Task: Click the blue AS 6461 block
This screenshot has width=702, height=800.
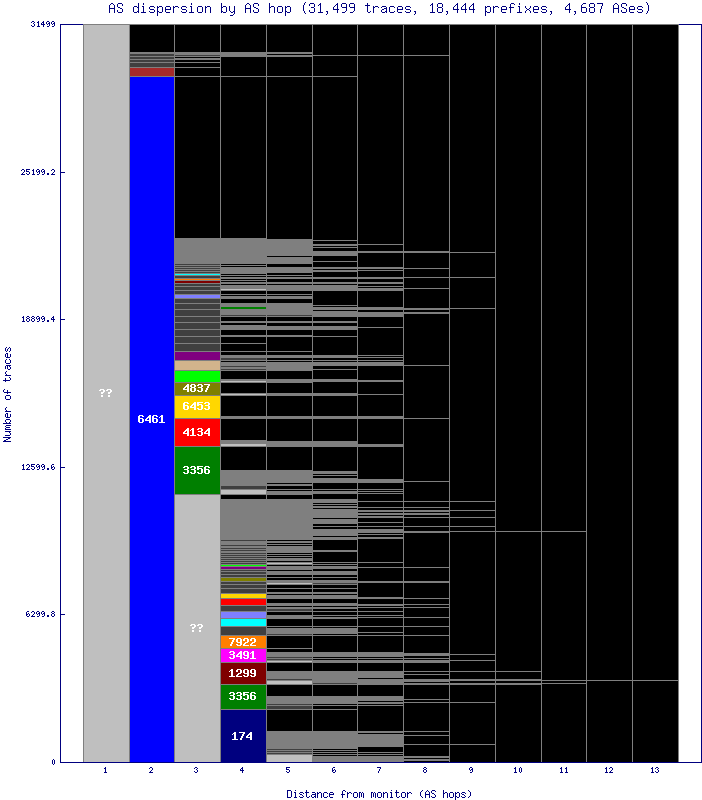Action: point(152,419)
